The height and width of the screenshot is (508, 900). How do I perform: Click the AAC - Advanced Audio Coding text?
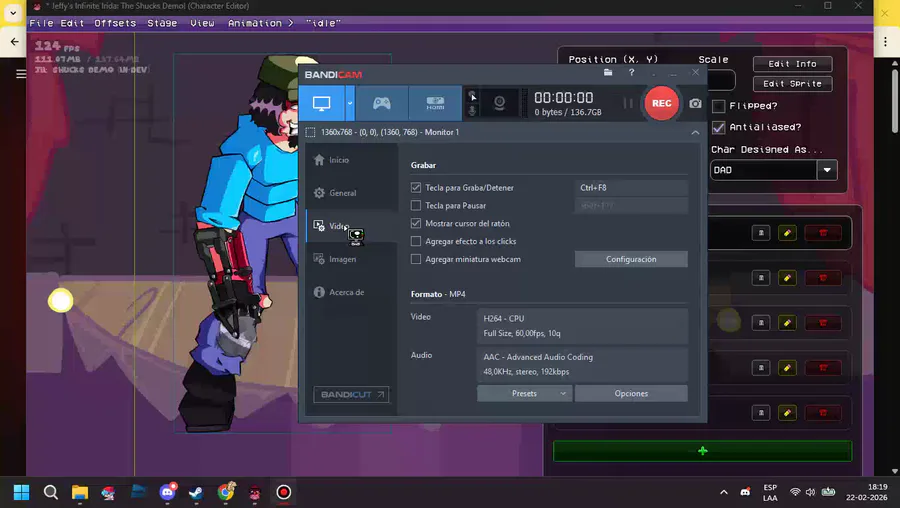point(538,357)
